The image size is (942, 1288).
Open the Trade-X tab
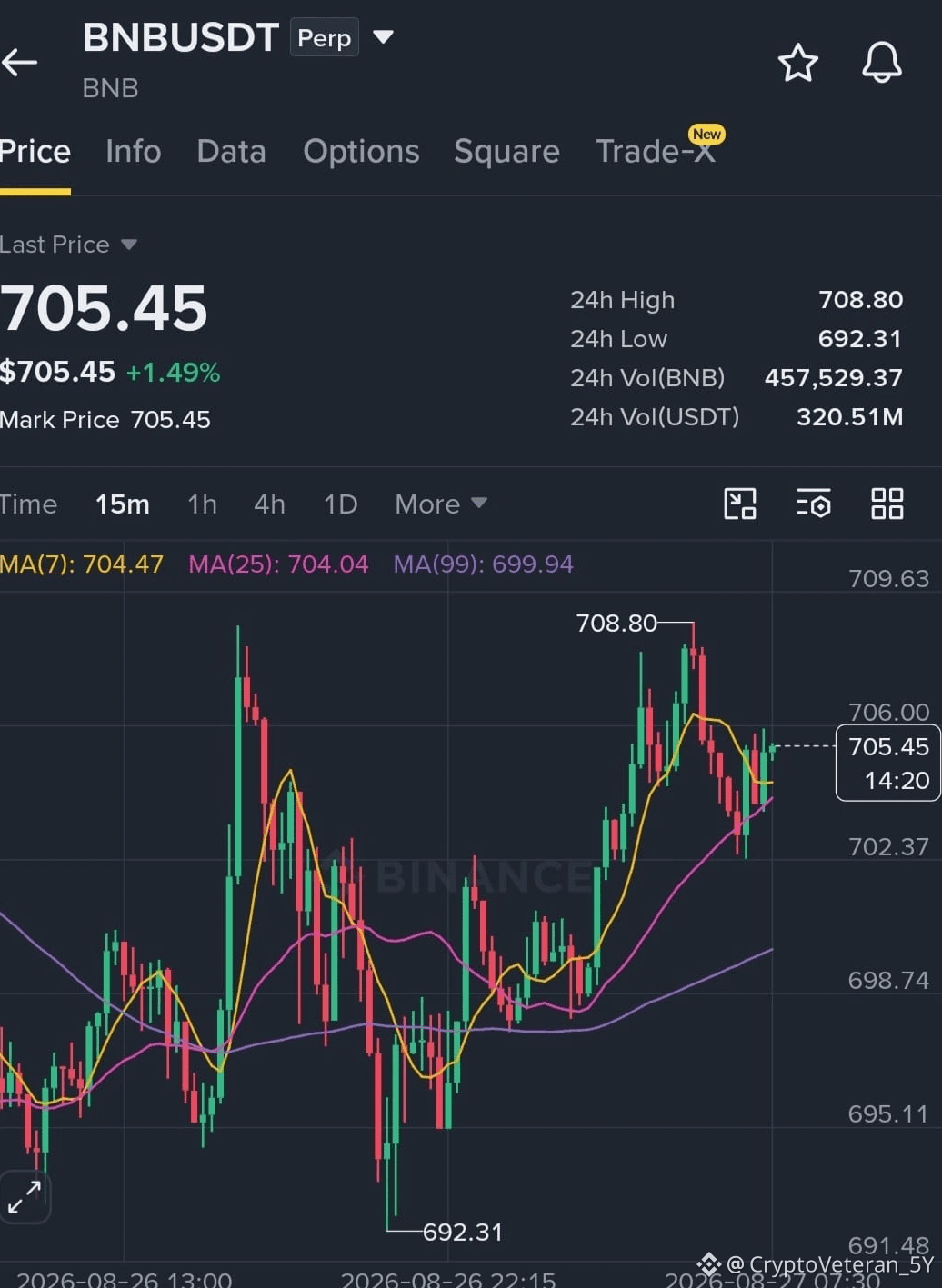(656, 151)
